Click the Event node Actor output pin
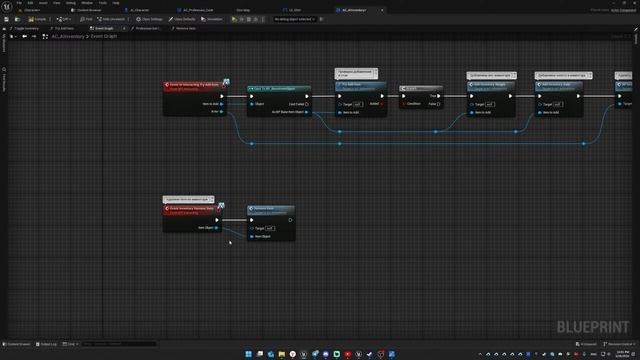 (221, 111)
